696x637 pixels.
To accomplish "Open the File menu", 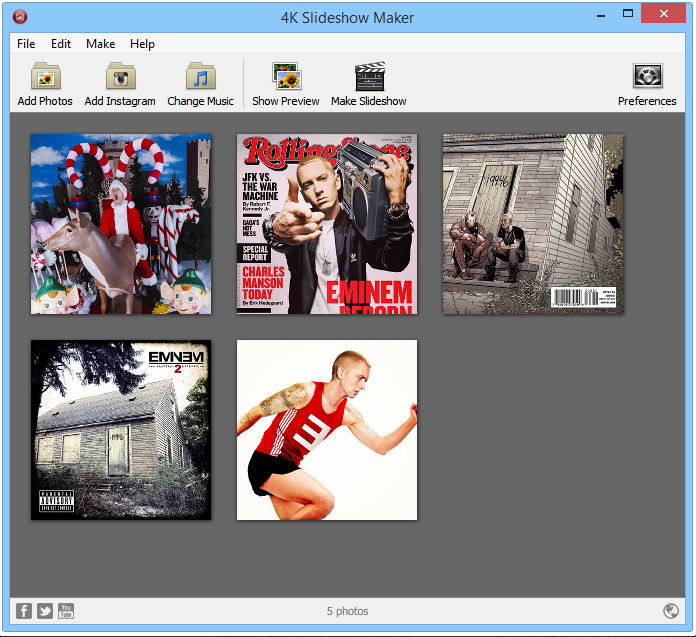I will tap(26, 44).
